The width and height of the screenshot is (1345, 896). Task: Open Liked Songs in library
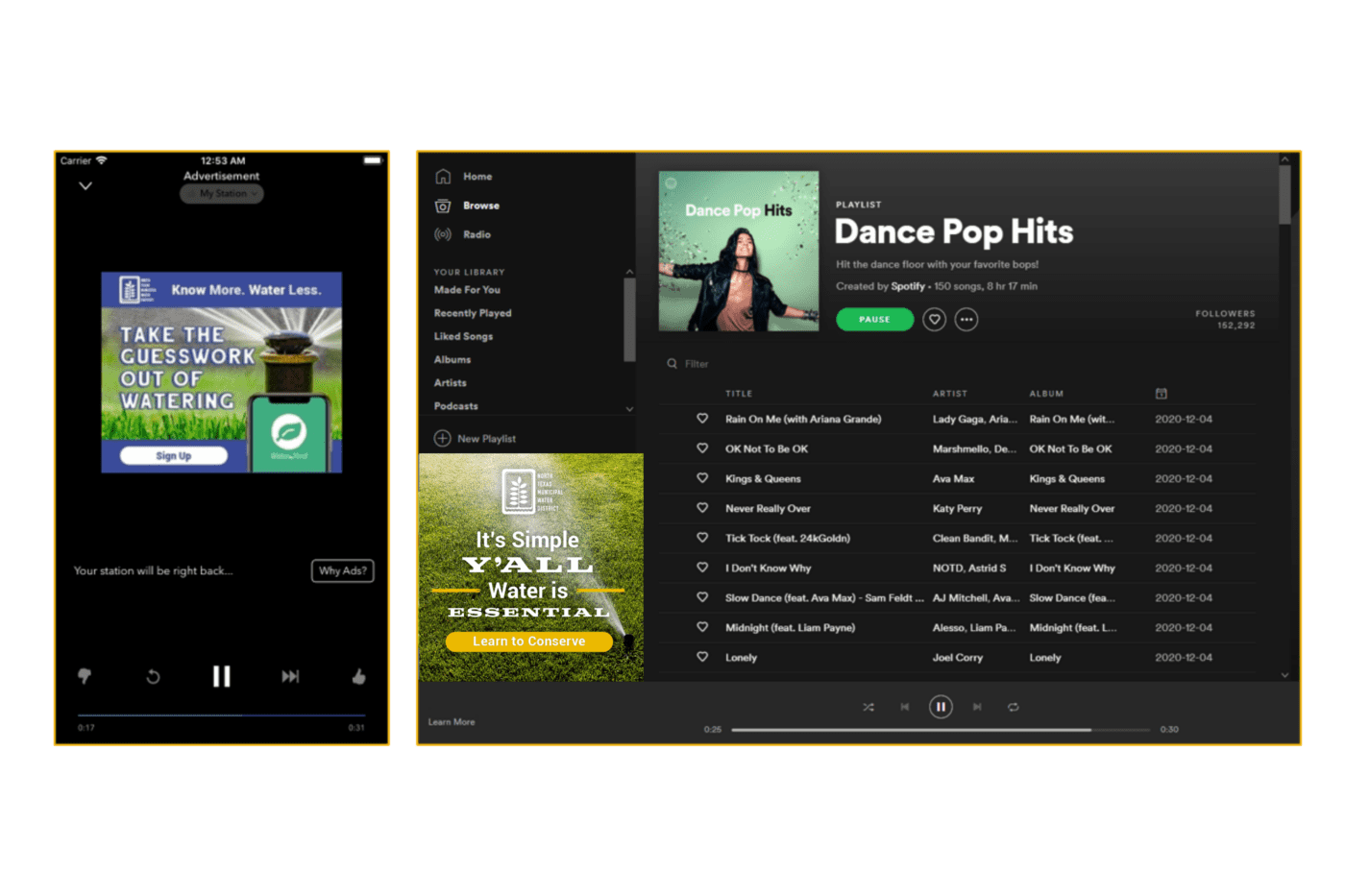[463, 336]
